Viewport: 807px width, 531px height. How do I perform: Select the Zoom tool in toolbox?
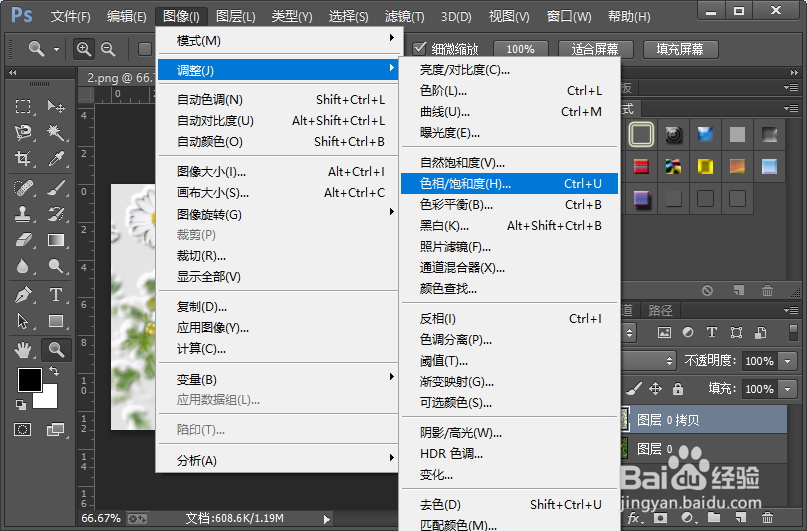click(x=56, y=350)
